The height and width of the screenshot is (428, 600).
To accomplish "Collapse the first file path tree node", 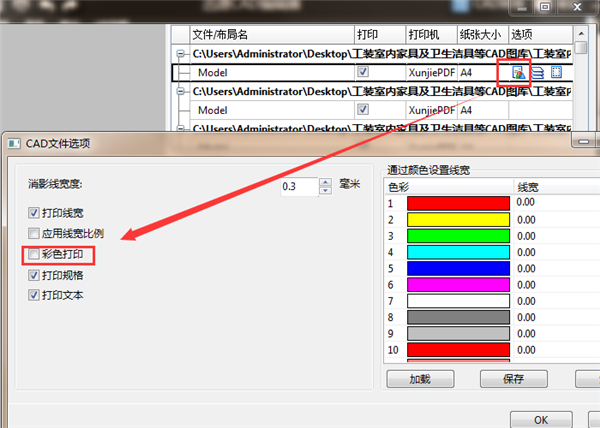I will point(180,53).
